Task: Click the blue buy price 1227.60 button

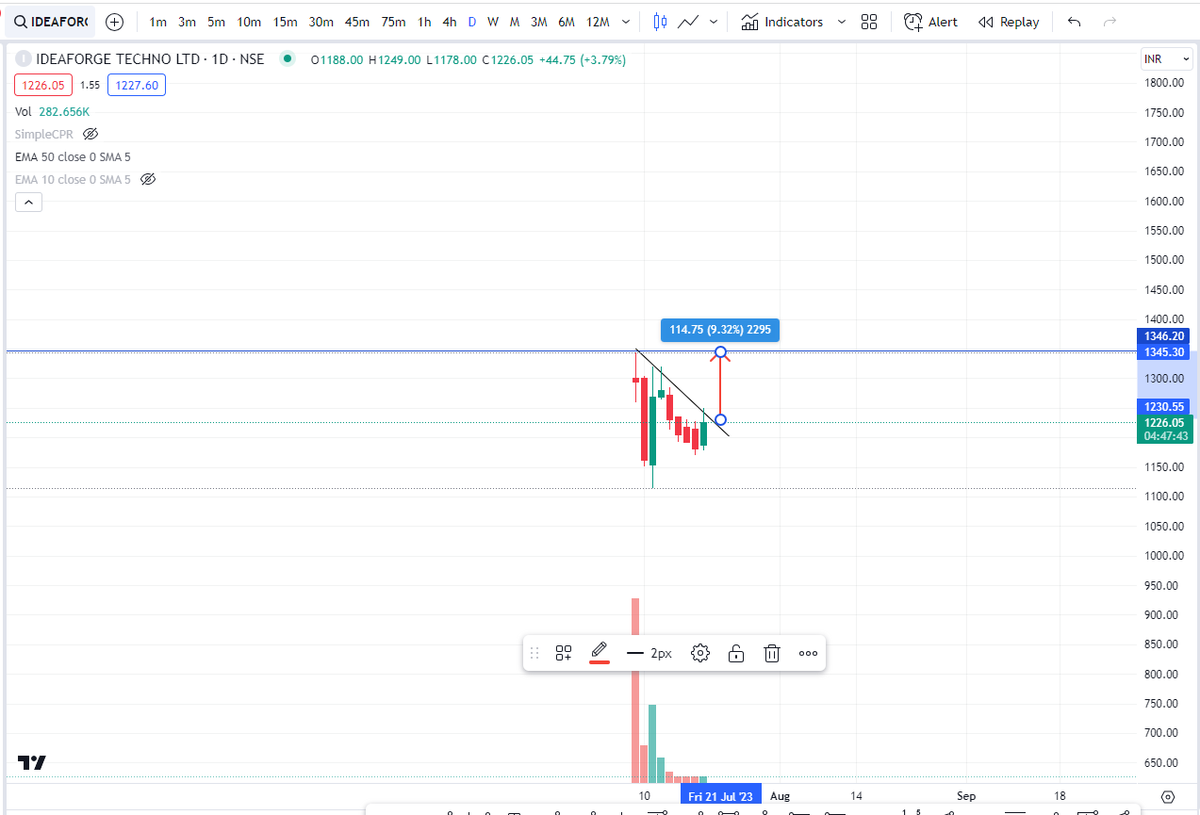Action: pyautogui.click(x=137, y=86)
